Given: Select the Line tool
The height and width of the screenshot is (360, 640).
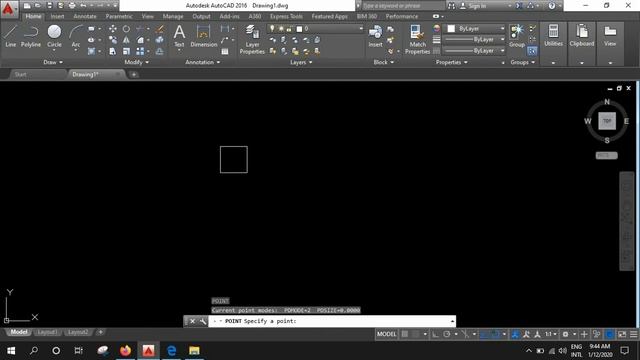Looking at the screenshot, I should (11, 36).
